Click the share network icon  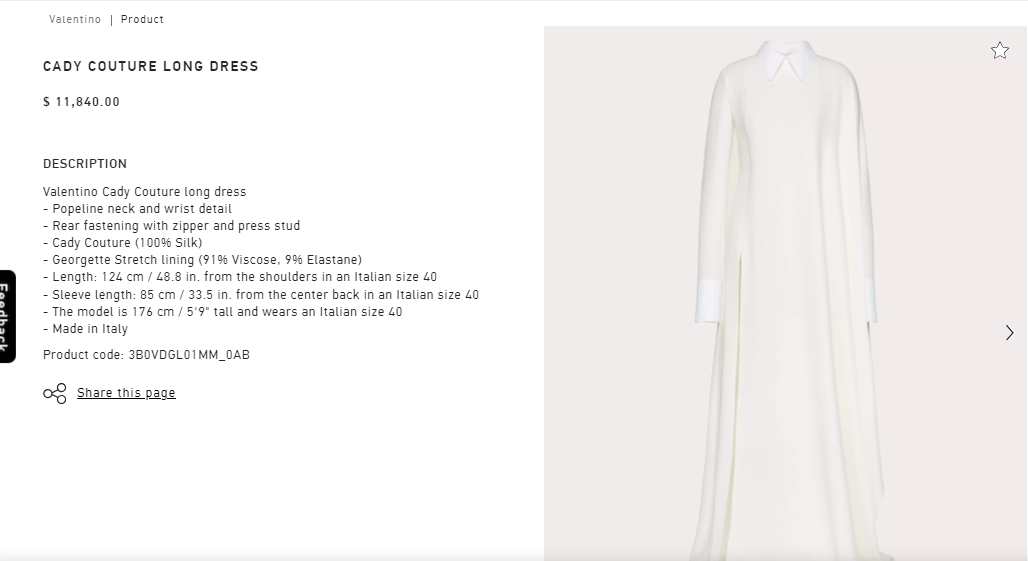coord(55,393)
